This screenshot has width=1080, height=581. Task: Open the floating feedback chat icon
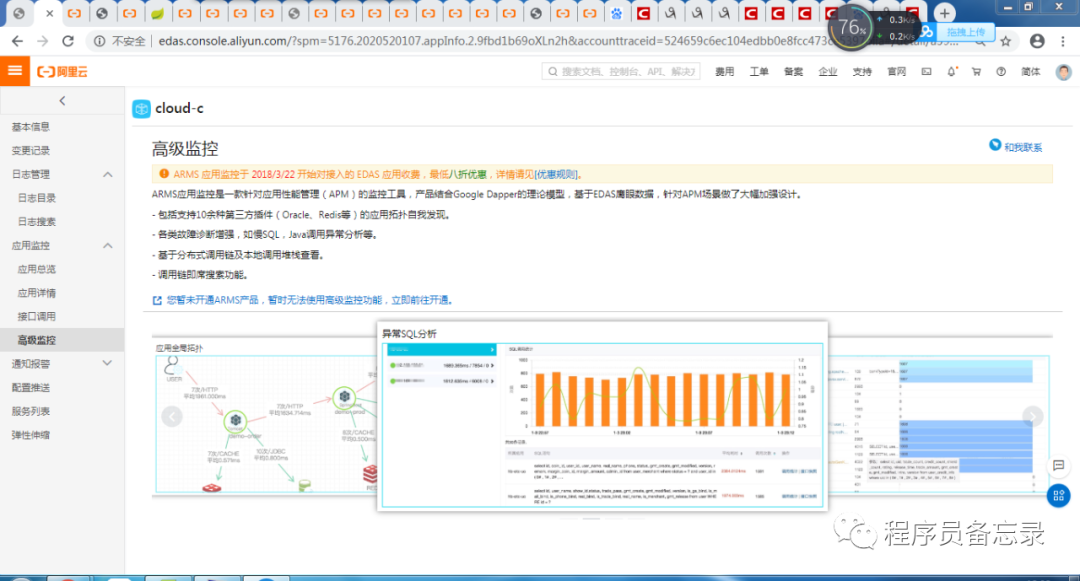1059,466
